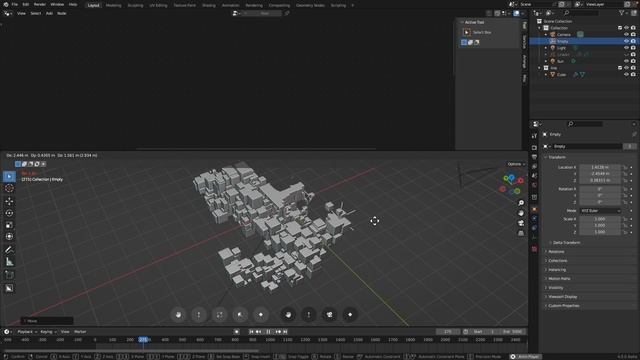Click the viewport pan hand gizmo
640x360 pixels.
click(x=521, y=213)
